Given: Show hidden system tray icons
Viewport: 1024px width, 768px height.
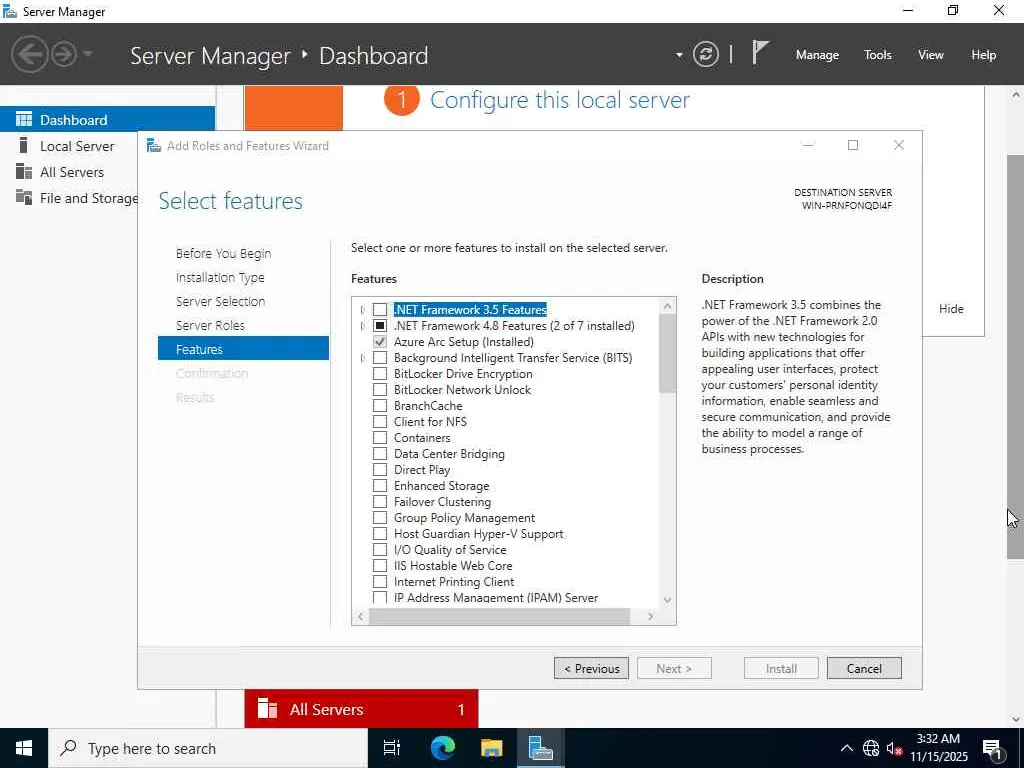Looking at the screenshot, I should click(846, 748).
